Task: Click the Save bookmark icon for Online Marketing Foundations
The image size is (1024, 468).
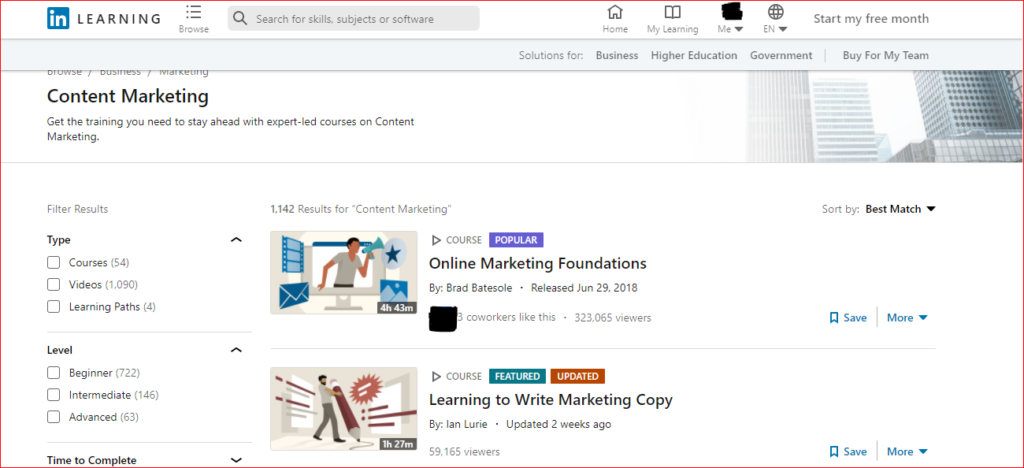Action: [x=834, y=318]
